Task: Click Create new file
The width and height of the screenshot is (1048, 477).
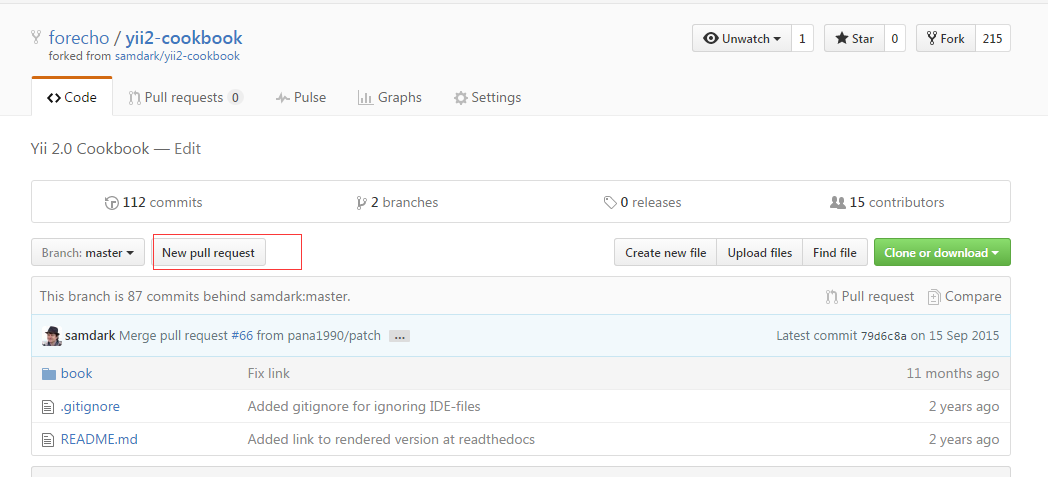Action: [x=666, y=253]
